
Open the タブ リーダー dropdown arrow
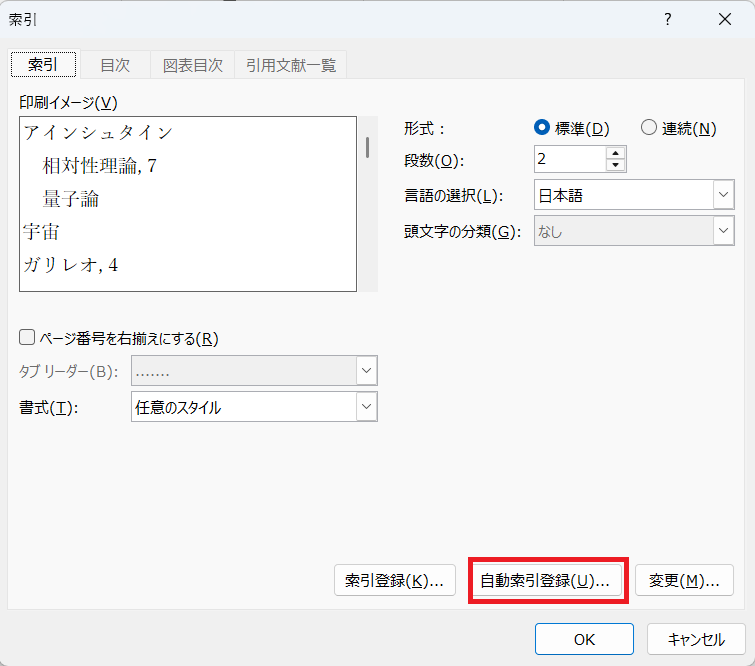point(366,371)
